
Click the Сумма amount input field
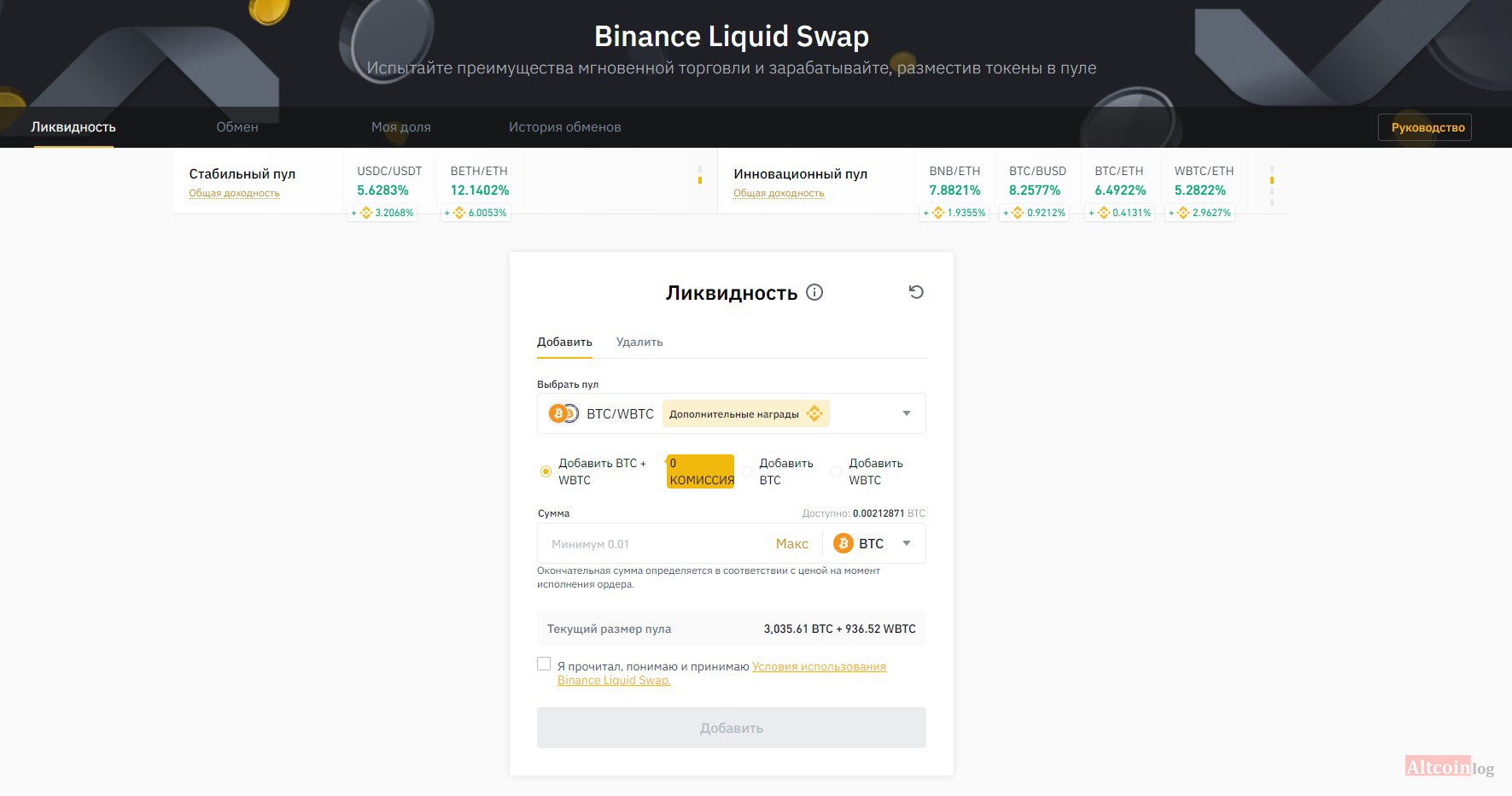click(x=653, y=544)
